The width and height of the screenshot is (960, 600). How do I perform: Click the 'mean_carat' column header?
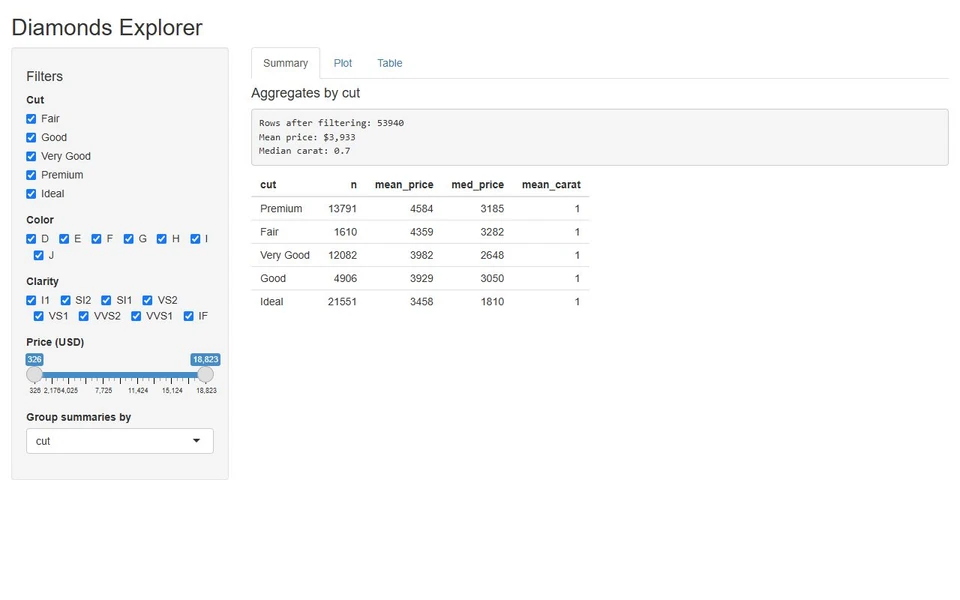pyautogui.click(x=551, y=185)
